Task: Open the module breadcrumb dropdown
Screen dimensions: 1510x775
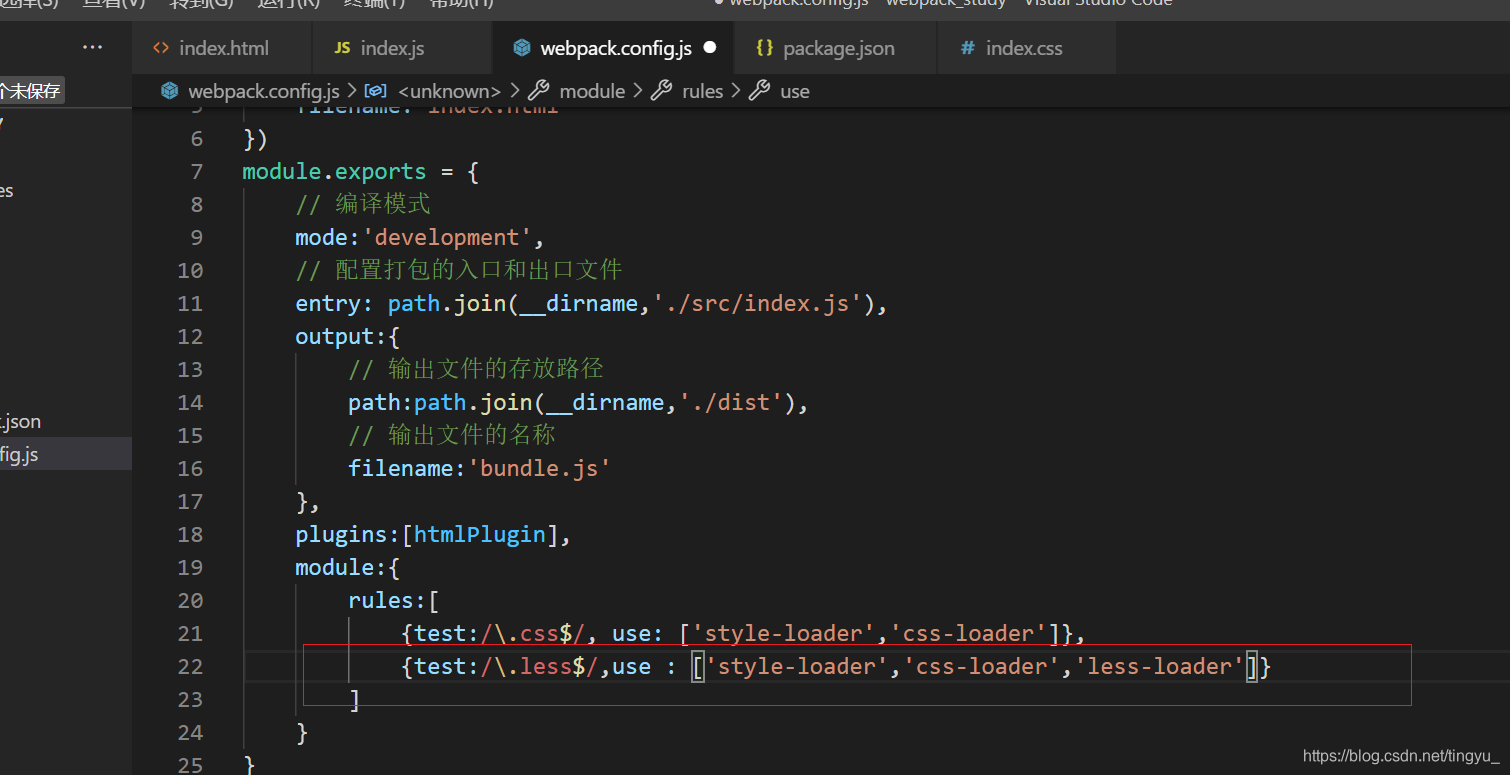Action: coord(592,90)
